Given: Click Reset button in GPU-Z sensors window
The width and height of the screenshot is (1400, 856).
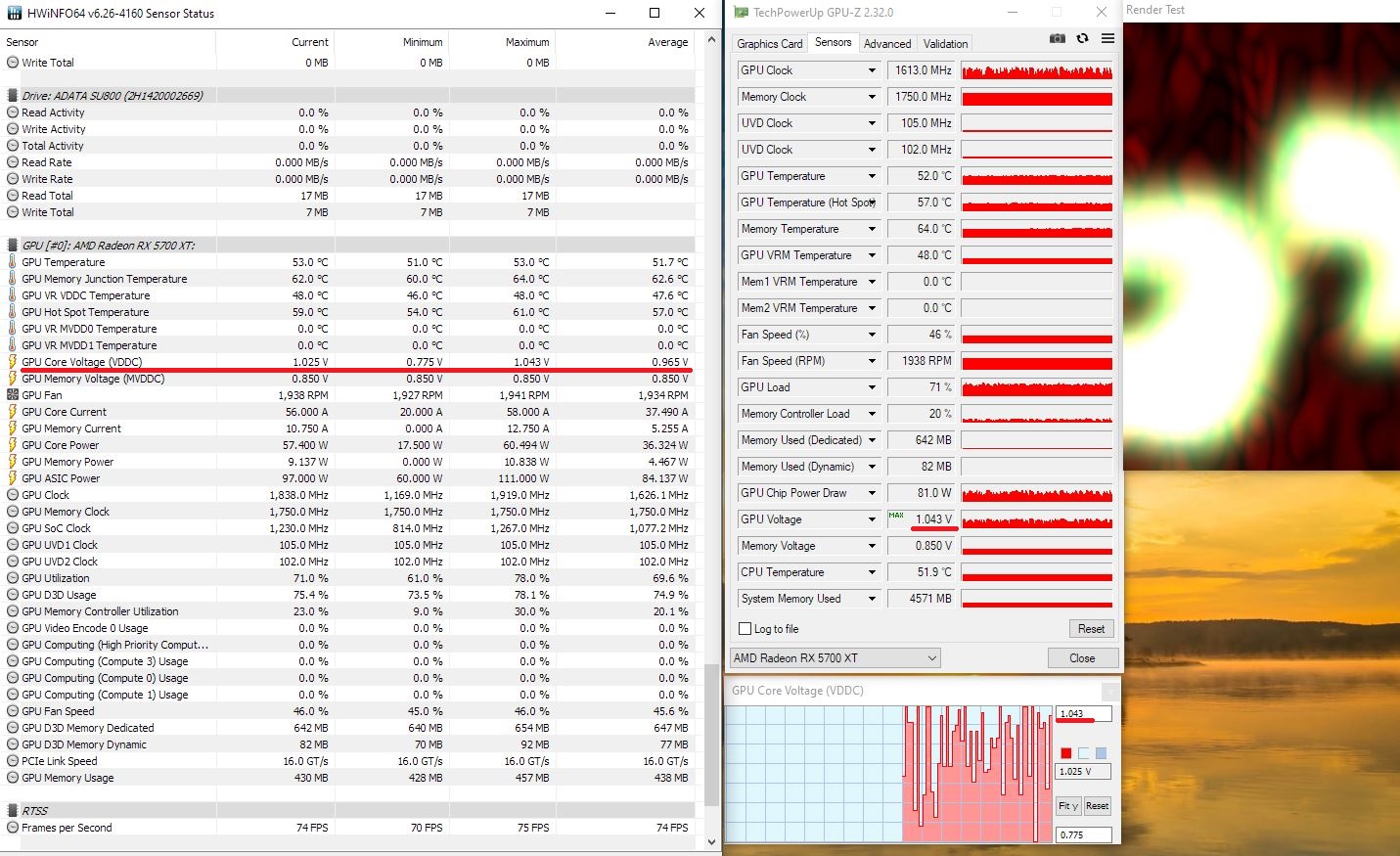Looking at the screenshot, I should coord(1091,629).
